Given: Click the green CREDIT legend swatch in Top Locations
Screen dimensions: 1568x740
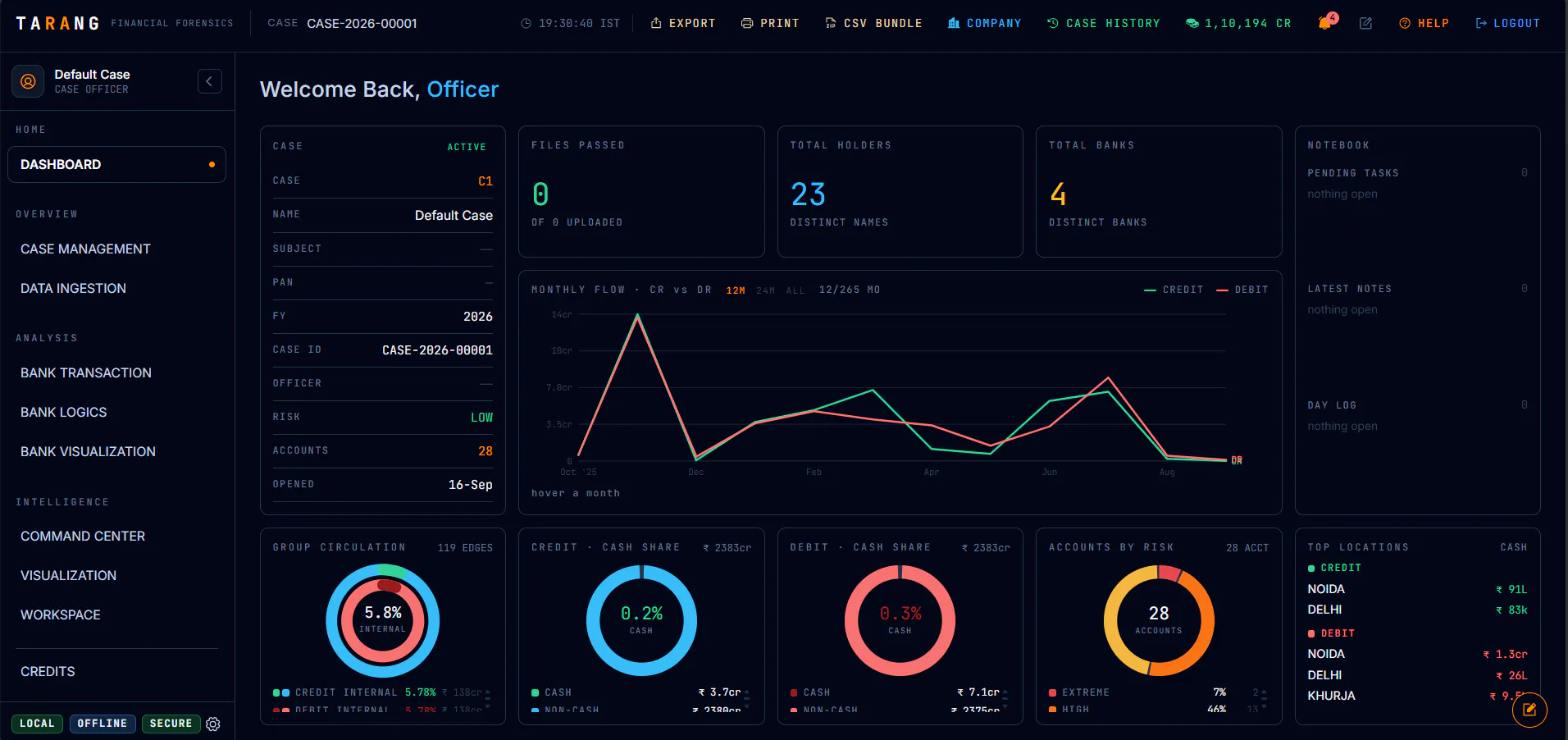Looking at the screenshot, I should coord(1311,569).
